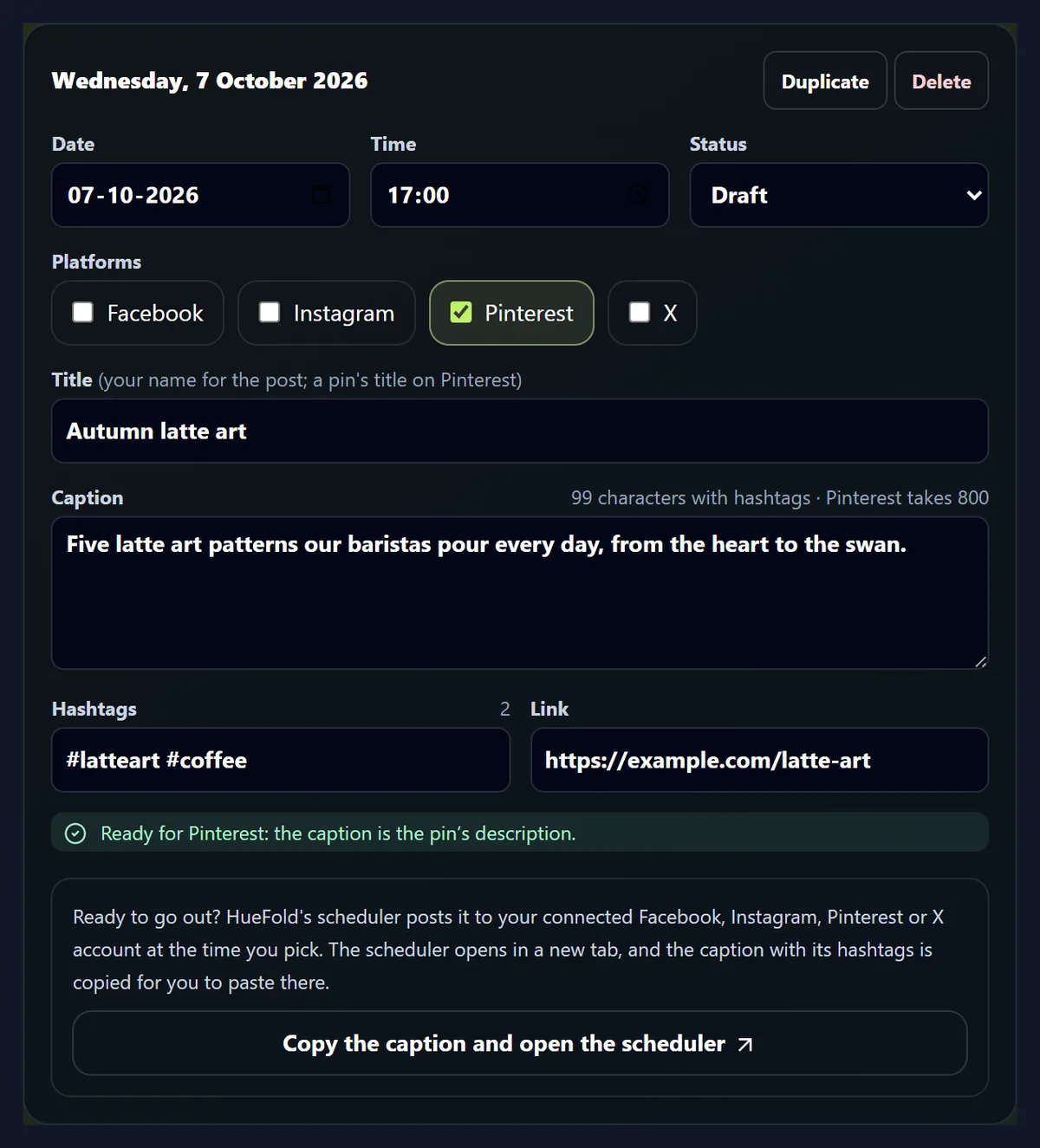
Task: Duplicate this post
Action: [x=825, y=81]
